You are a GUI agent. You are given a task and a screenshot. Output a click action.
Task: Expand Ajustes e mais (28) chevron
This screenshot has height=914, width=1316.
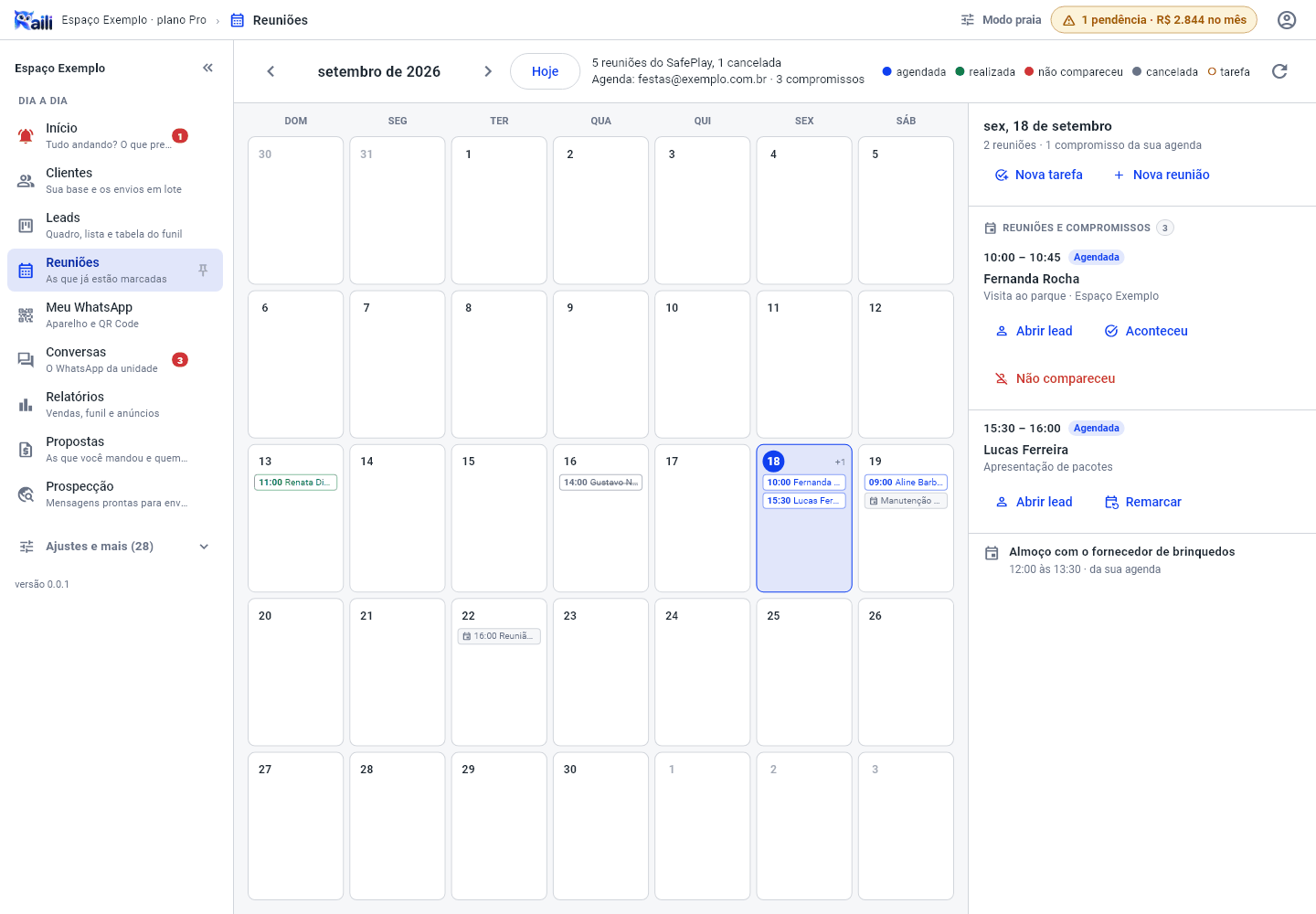click(x=204, y=547)
